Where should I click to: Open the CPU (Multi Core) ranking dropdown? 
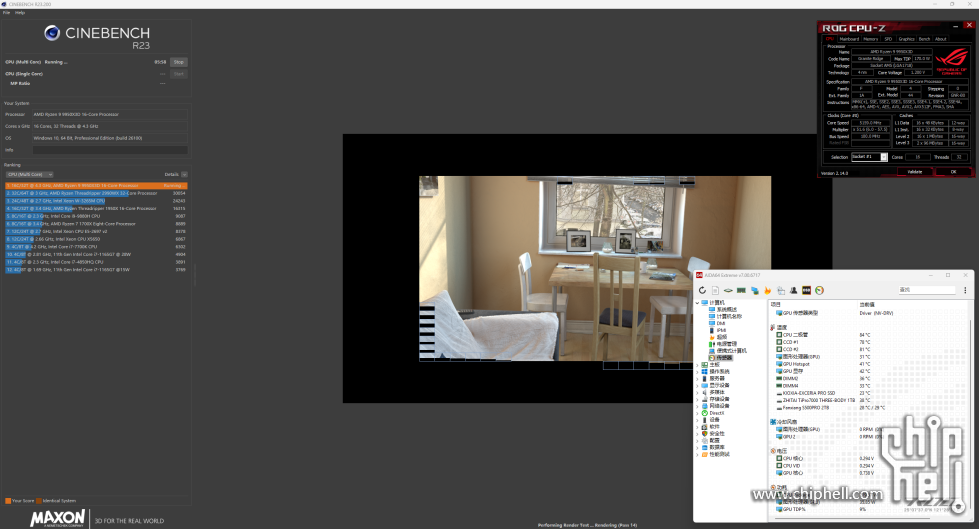pyautogui.click(x=29, y=174)
